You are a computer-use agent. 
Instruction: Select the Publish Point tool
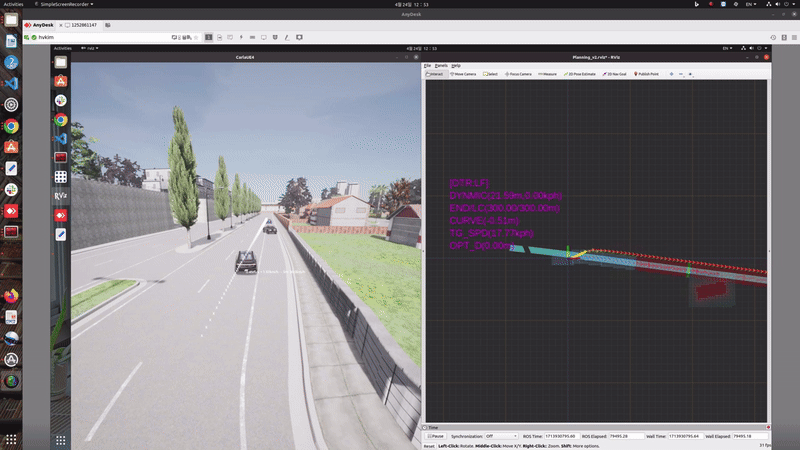click(x=646, y=74)
